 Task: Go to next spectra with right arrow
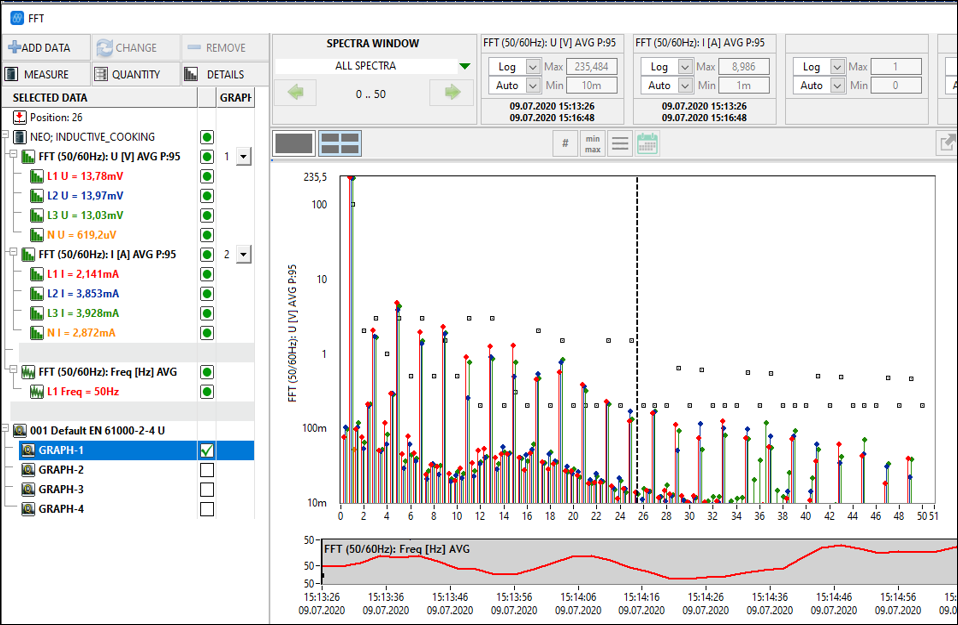451,92
